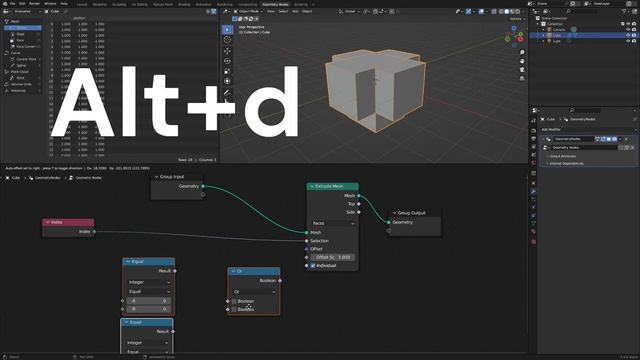Toggle viewport overlays button

[x=481, y=11]
